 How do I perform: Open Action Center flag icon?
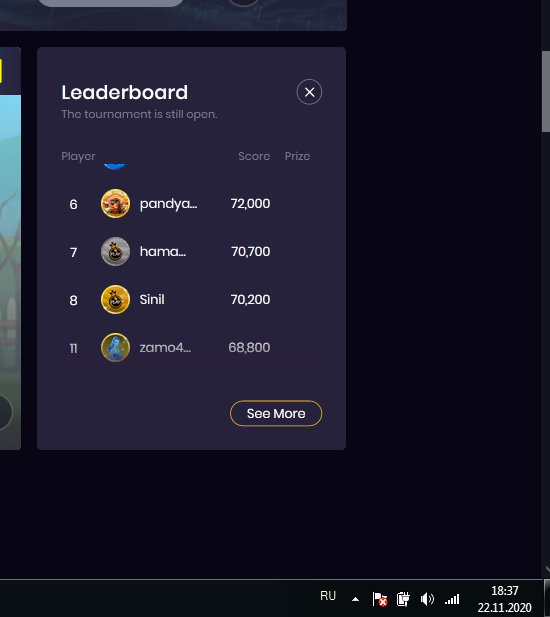pos(380,599)
